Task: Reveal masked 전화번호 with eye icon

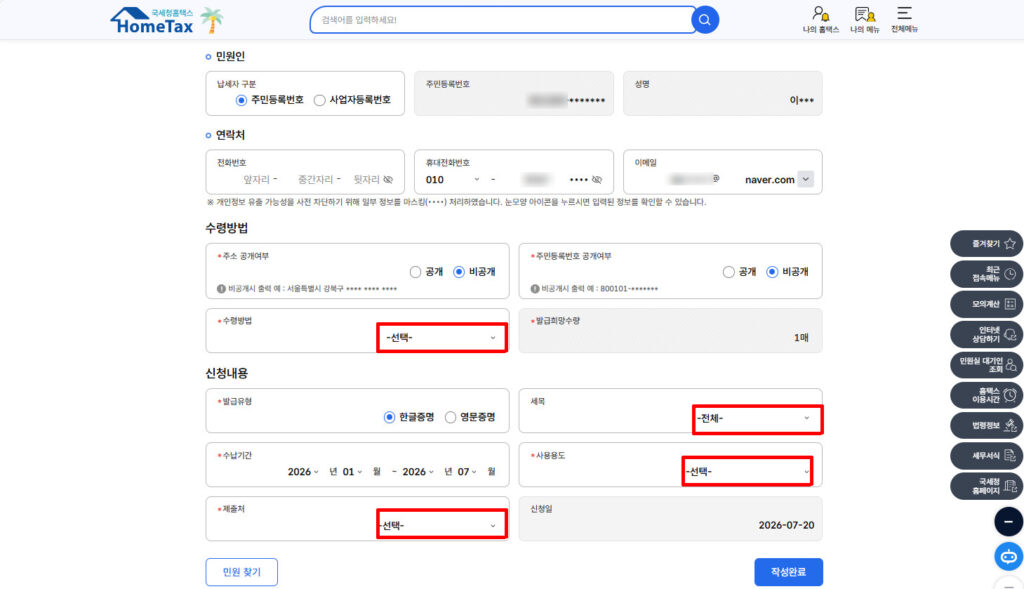Action: [389, 180]
